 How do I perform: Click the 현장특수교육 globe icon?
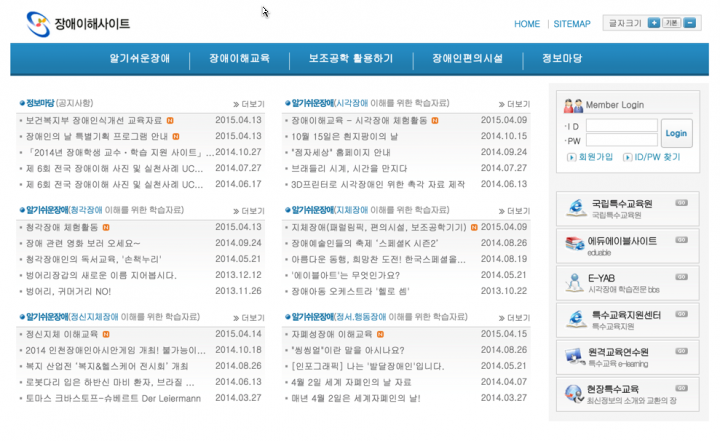[x=574, y=393]
